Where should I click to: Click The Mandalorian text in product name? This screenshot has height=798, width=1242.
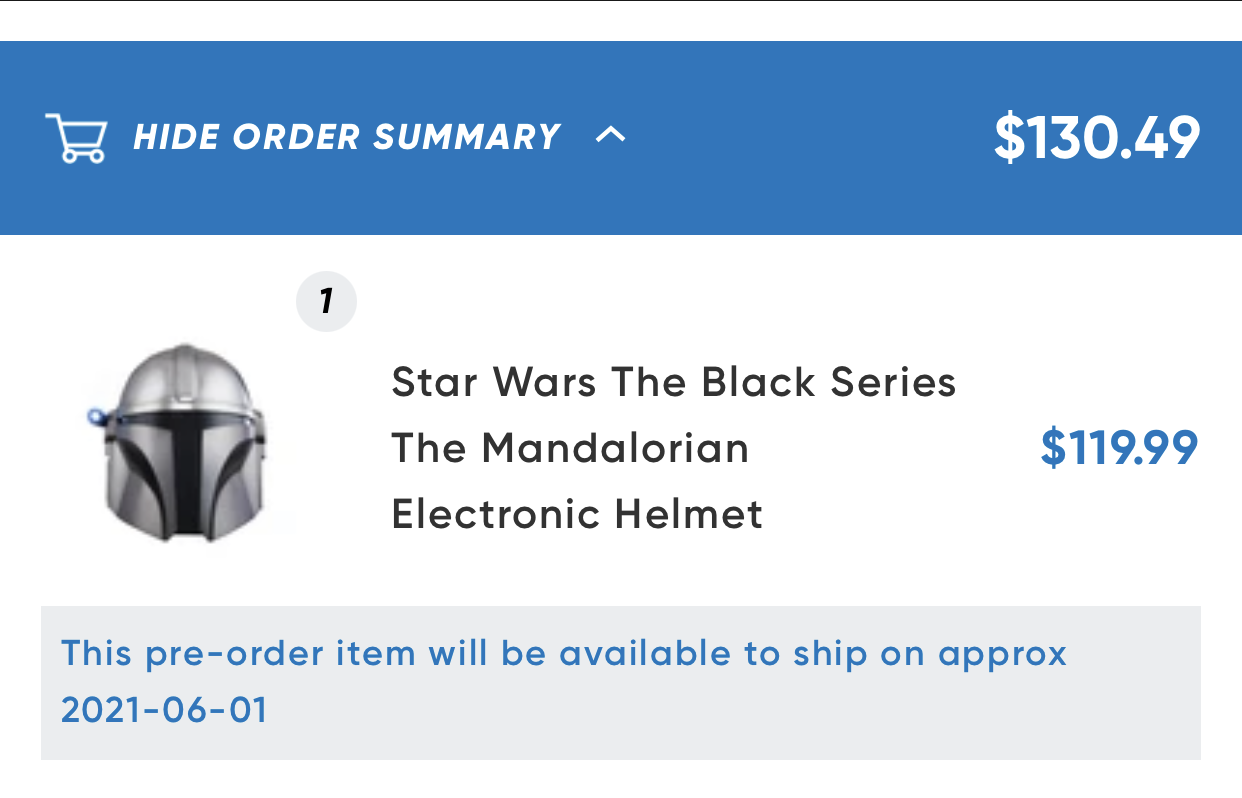coord(570,448)
